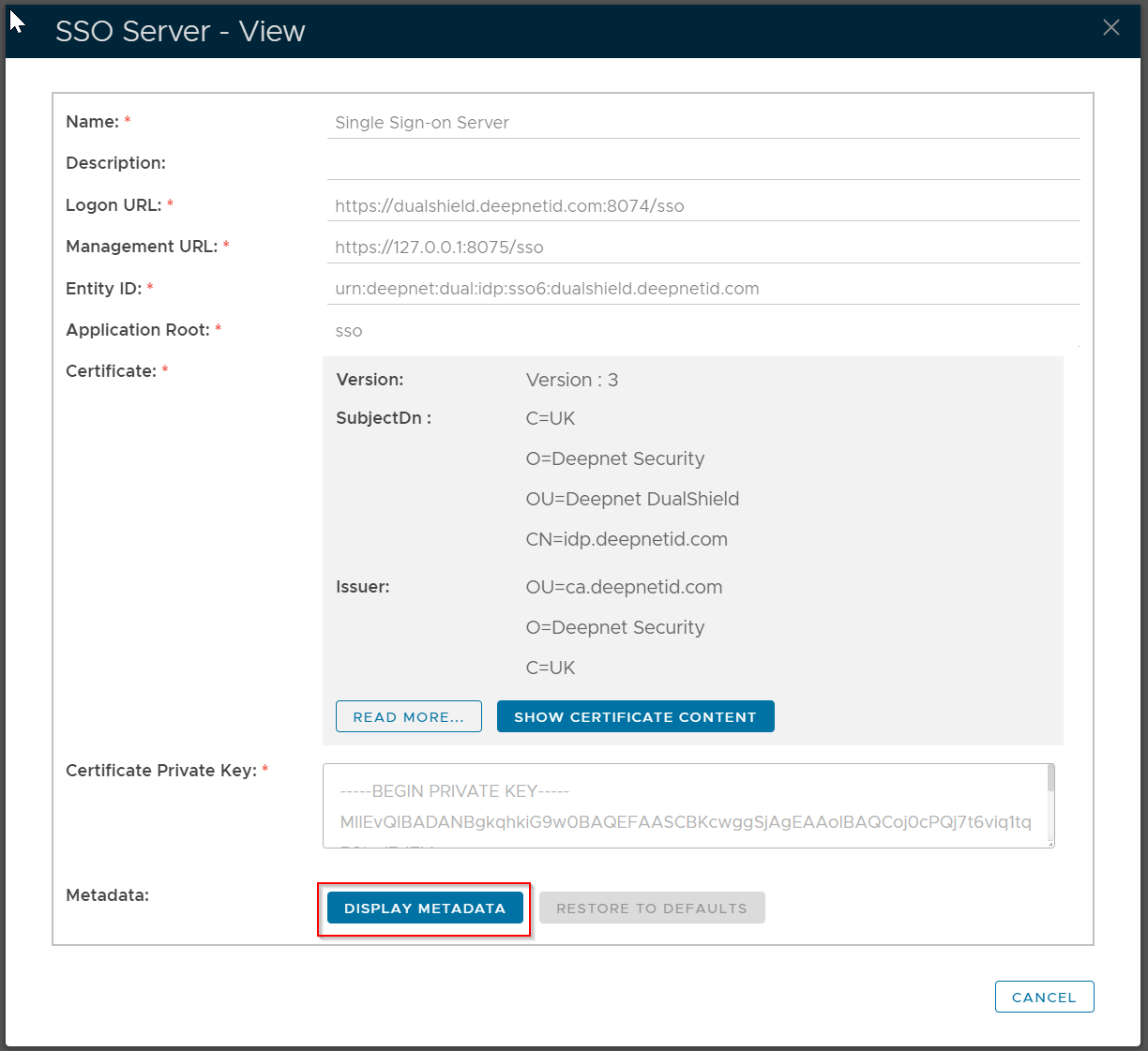Dismiss the dialog with CANCEL
The height and width of the screenshot is (1051, 1148).
[x=1044, y=998]
